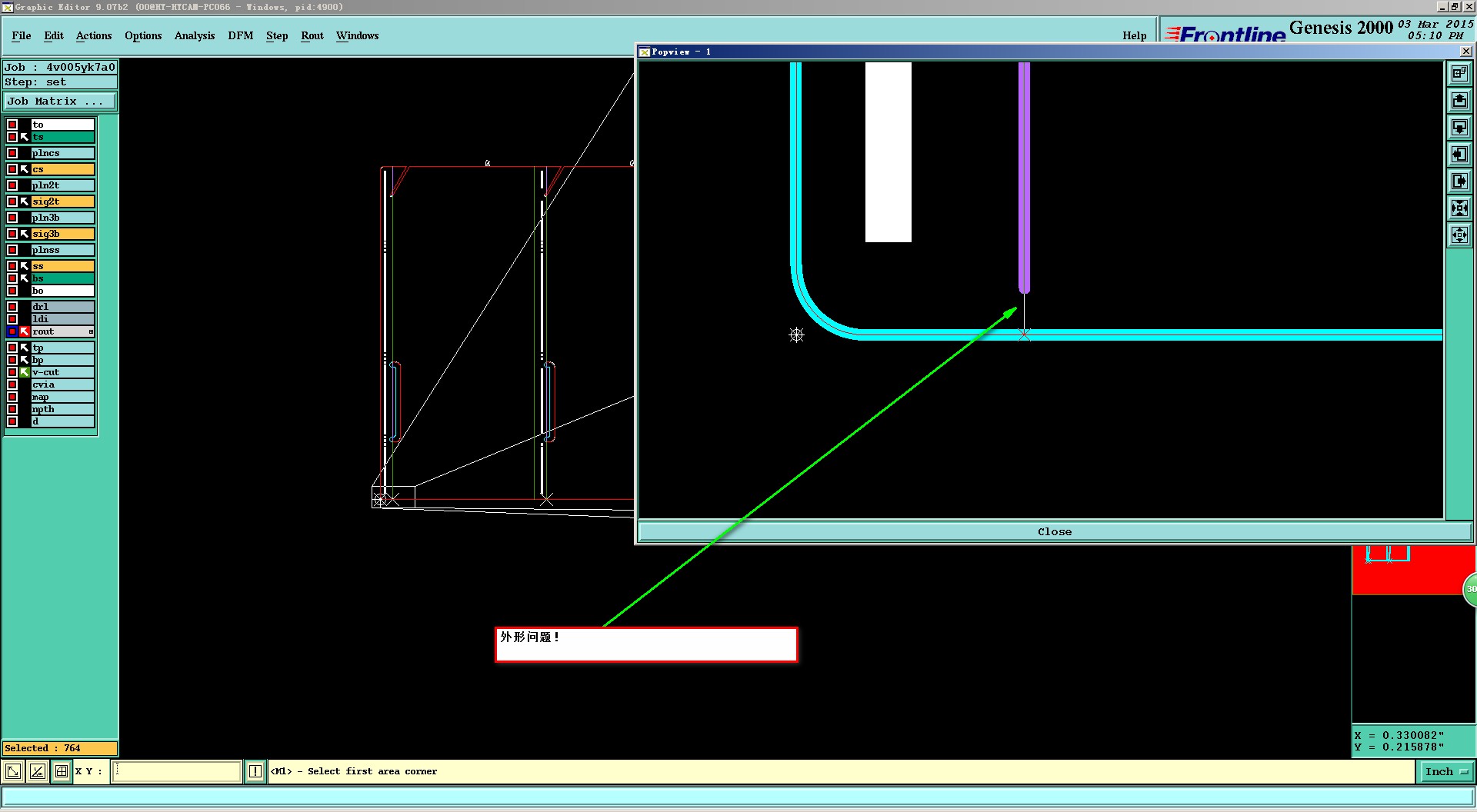Click the green arrow icon for v-cut layer

(x=25, y=372)
